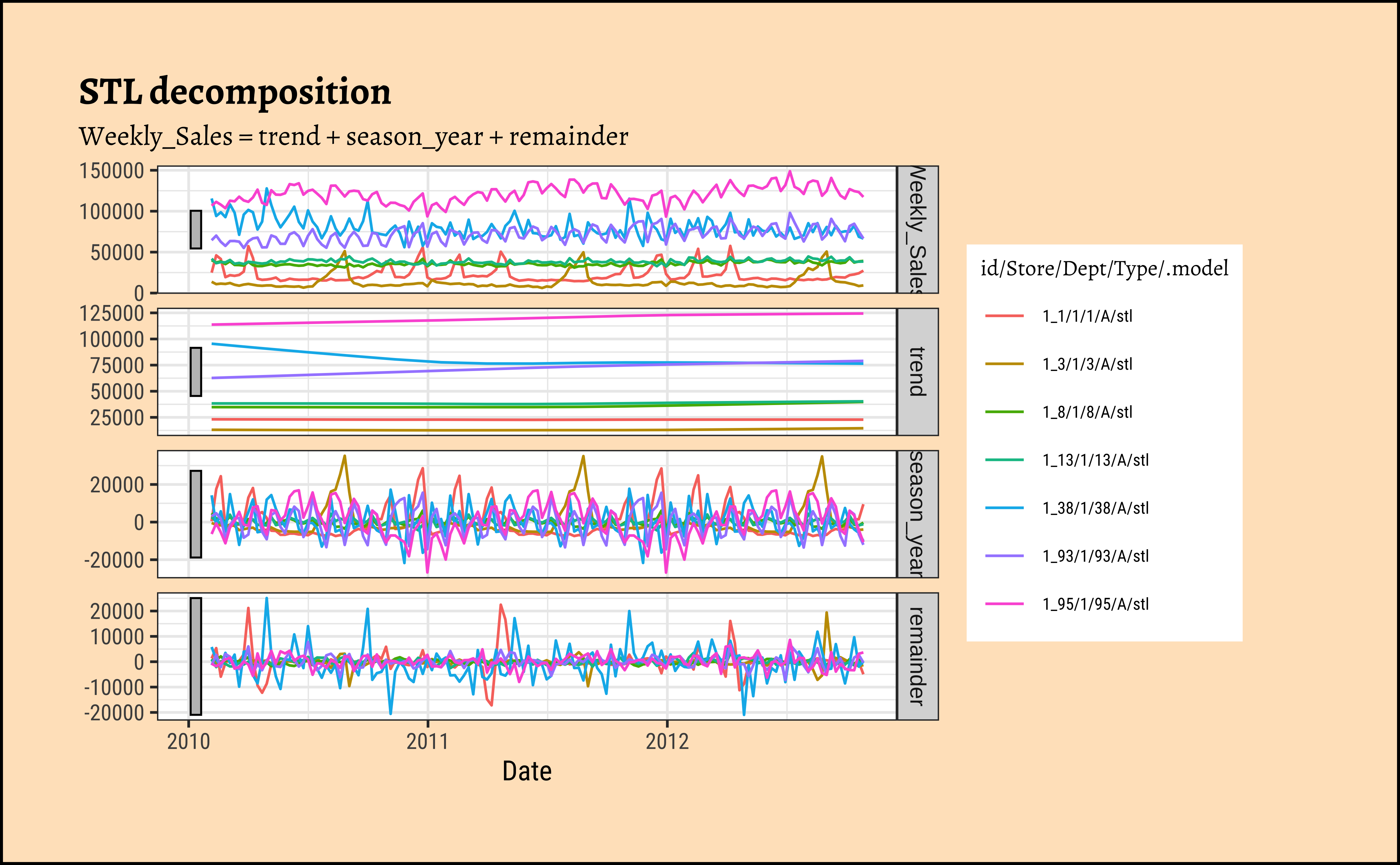Click the purple 1_93/1/93/A/stl legend swatch

(x=1004, y=556)
